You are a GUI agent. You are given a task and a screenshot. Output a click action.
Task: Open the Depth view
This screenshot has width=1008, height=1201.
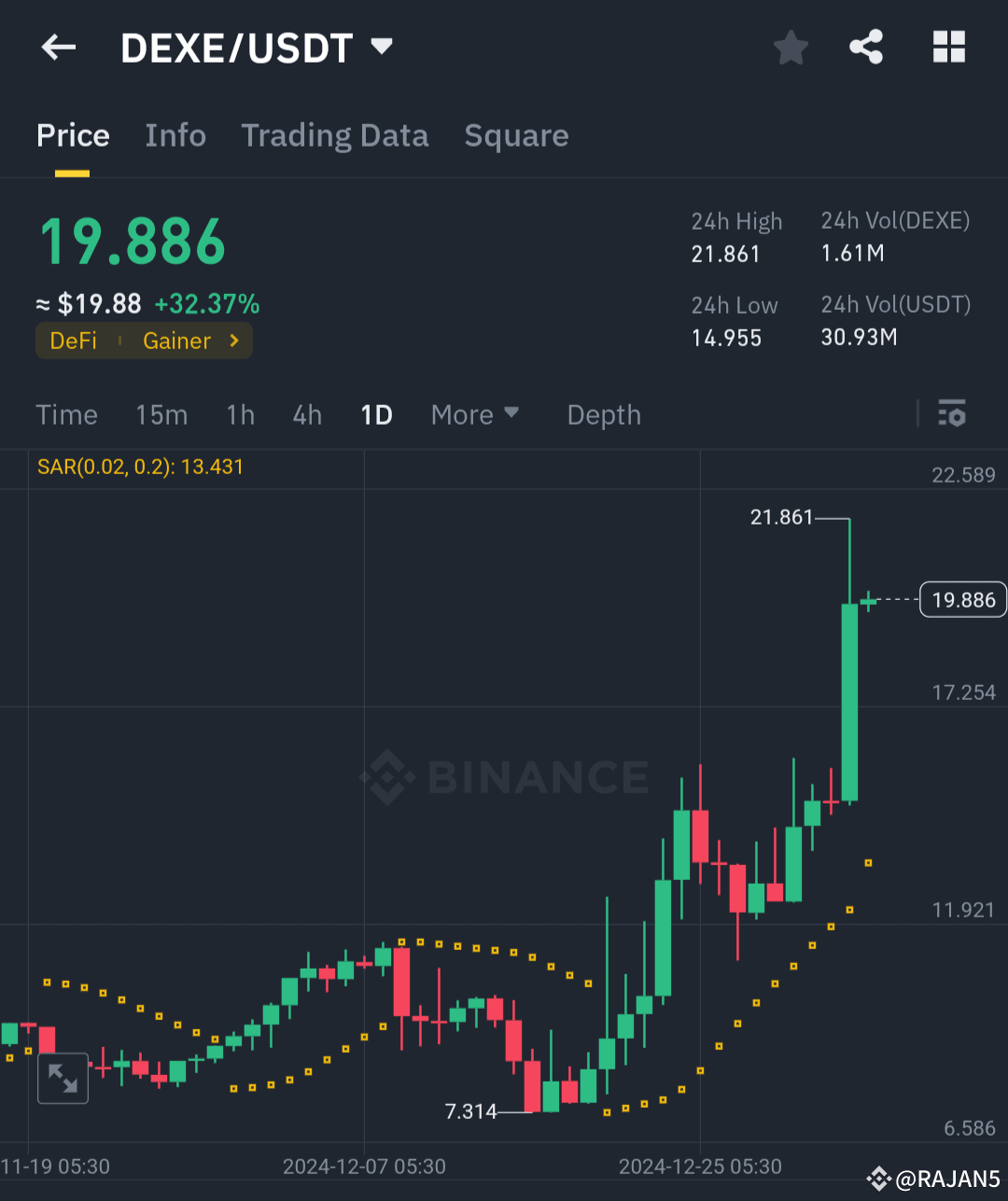(x=603, y=414)
